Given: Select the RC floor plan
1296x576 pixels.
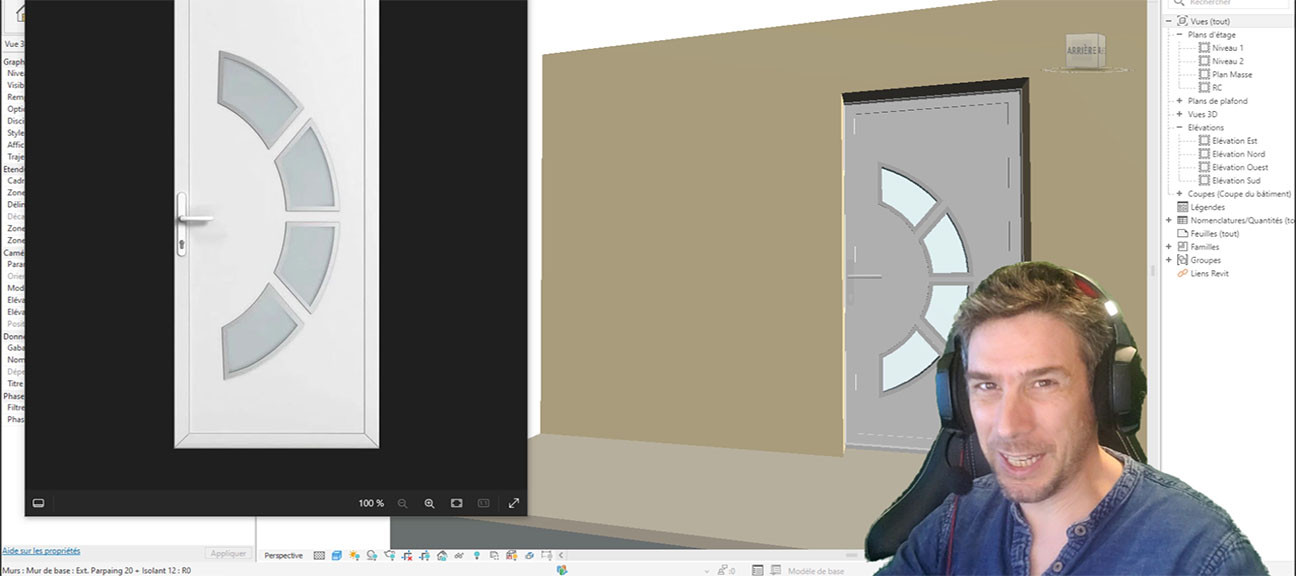Looking at the screenshot, I should click(1216, 87).
